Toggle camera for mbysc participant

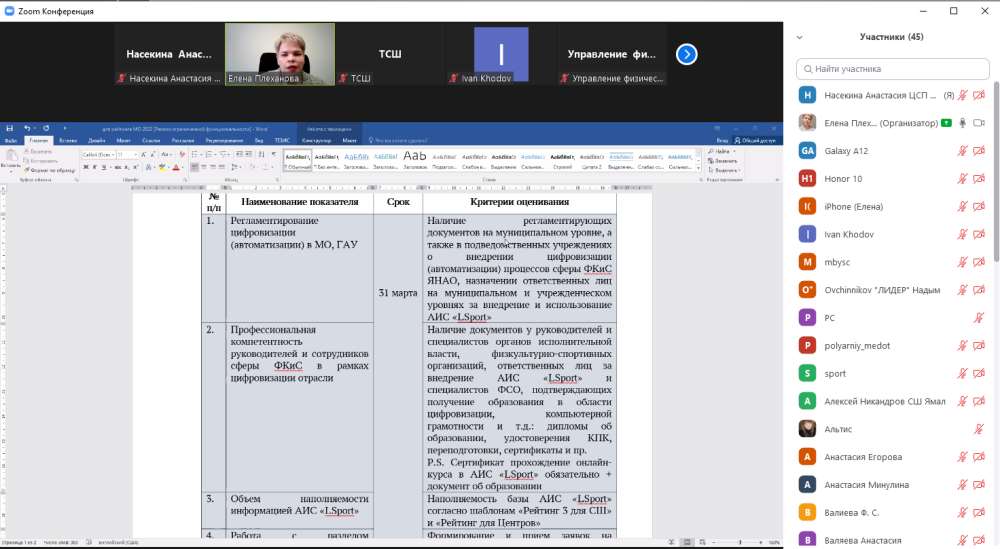tap(979, 262)
